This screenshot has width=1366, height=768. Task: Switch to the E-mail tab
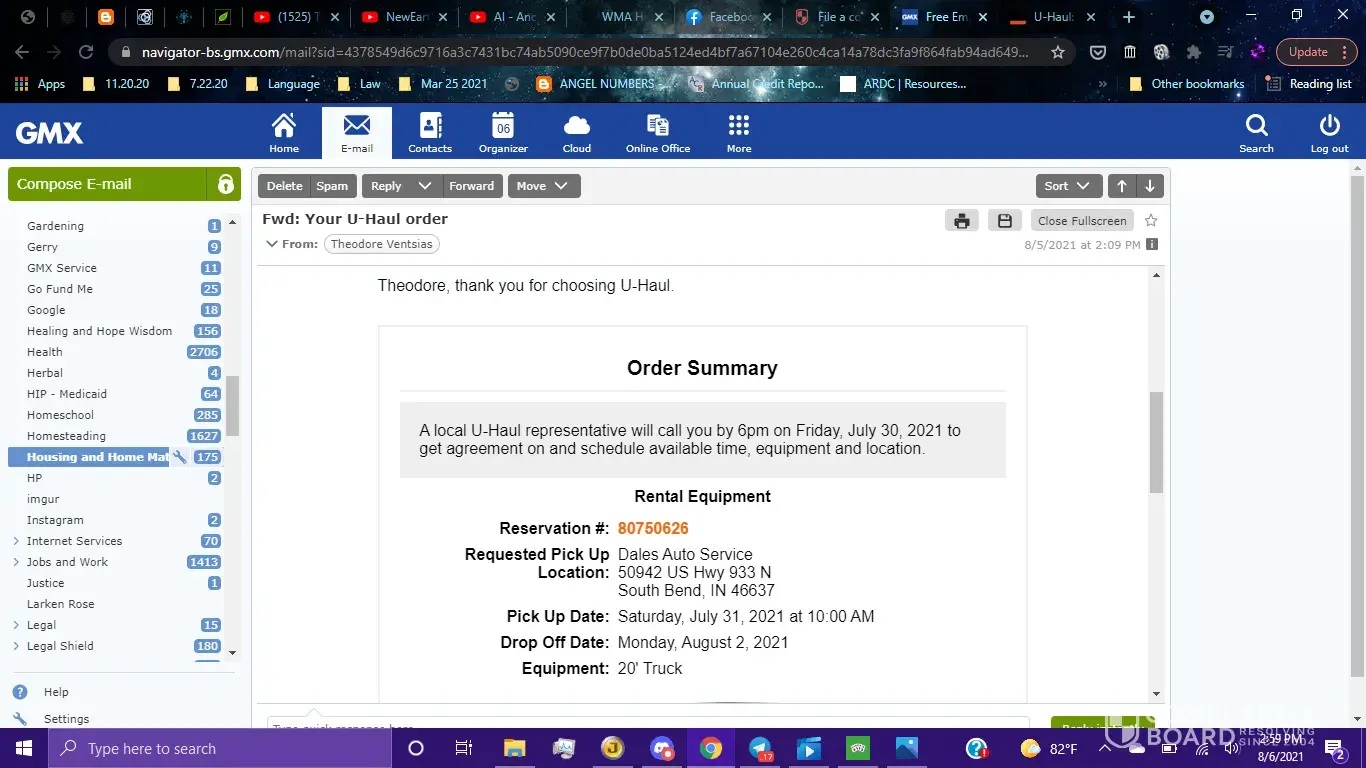[x=357, y=133]
